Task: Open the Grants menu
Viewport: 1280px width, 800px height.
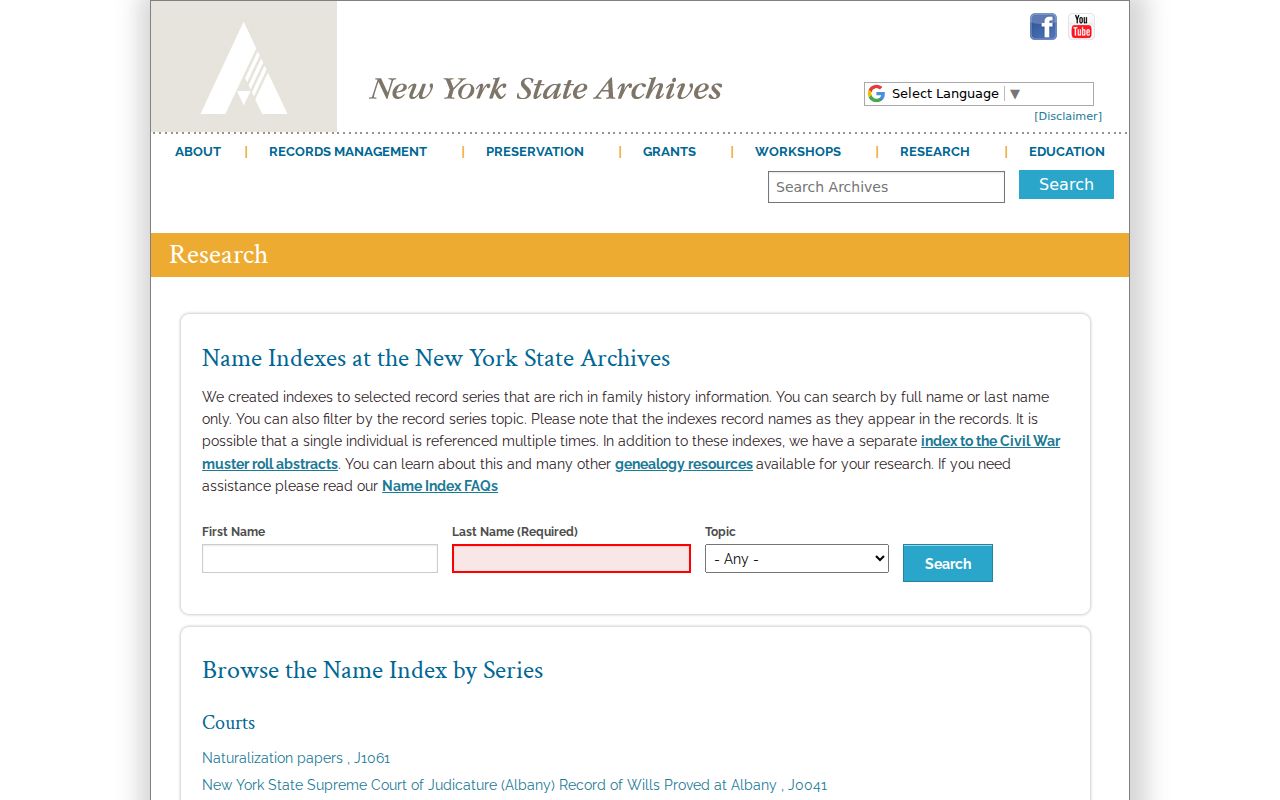Action: click(x=669, y=152)
